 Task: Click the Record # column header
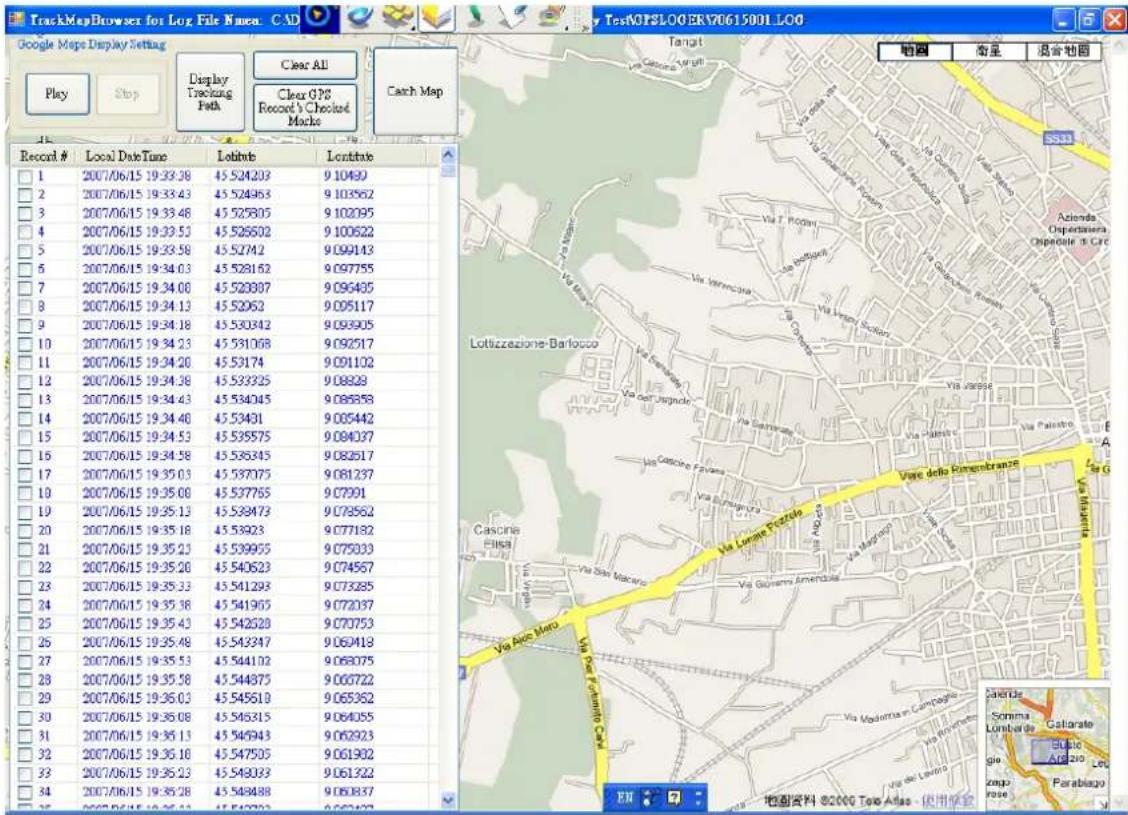tap(44, 156)
